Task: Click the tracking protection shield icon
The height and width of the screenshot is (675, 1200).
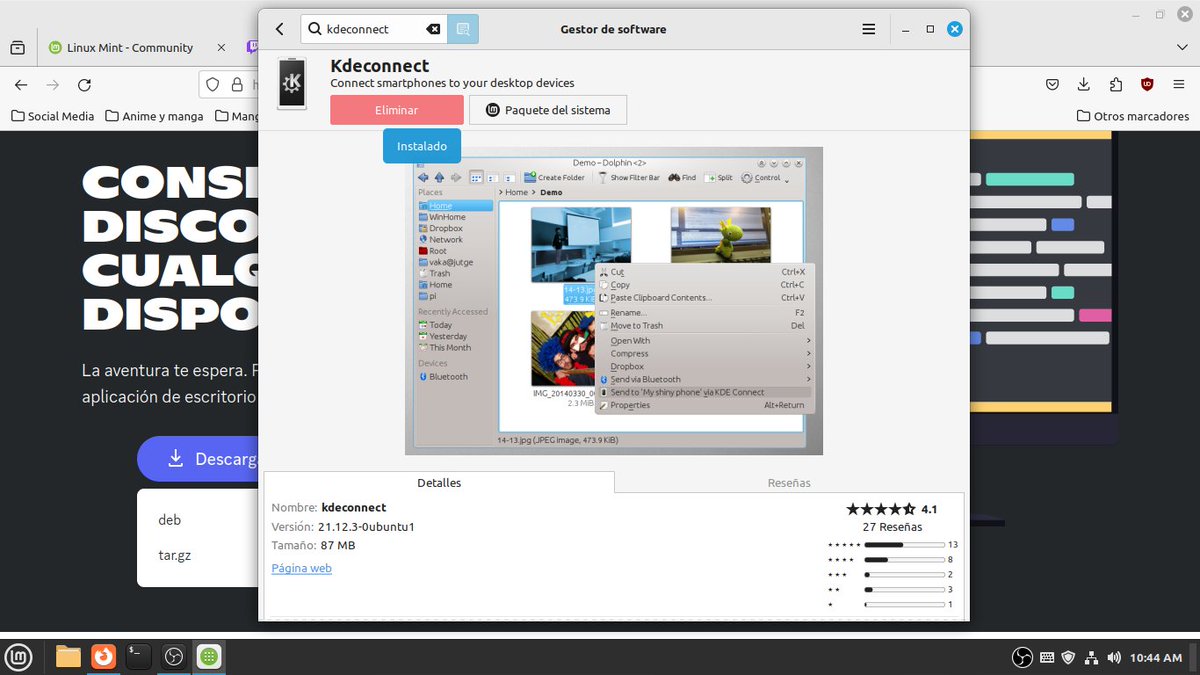Action: pos(213,85)
